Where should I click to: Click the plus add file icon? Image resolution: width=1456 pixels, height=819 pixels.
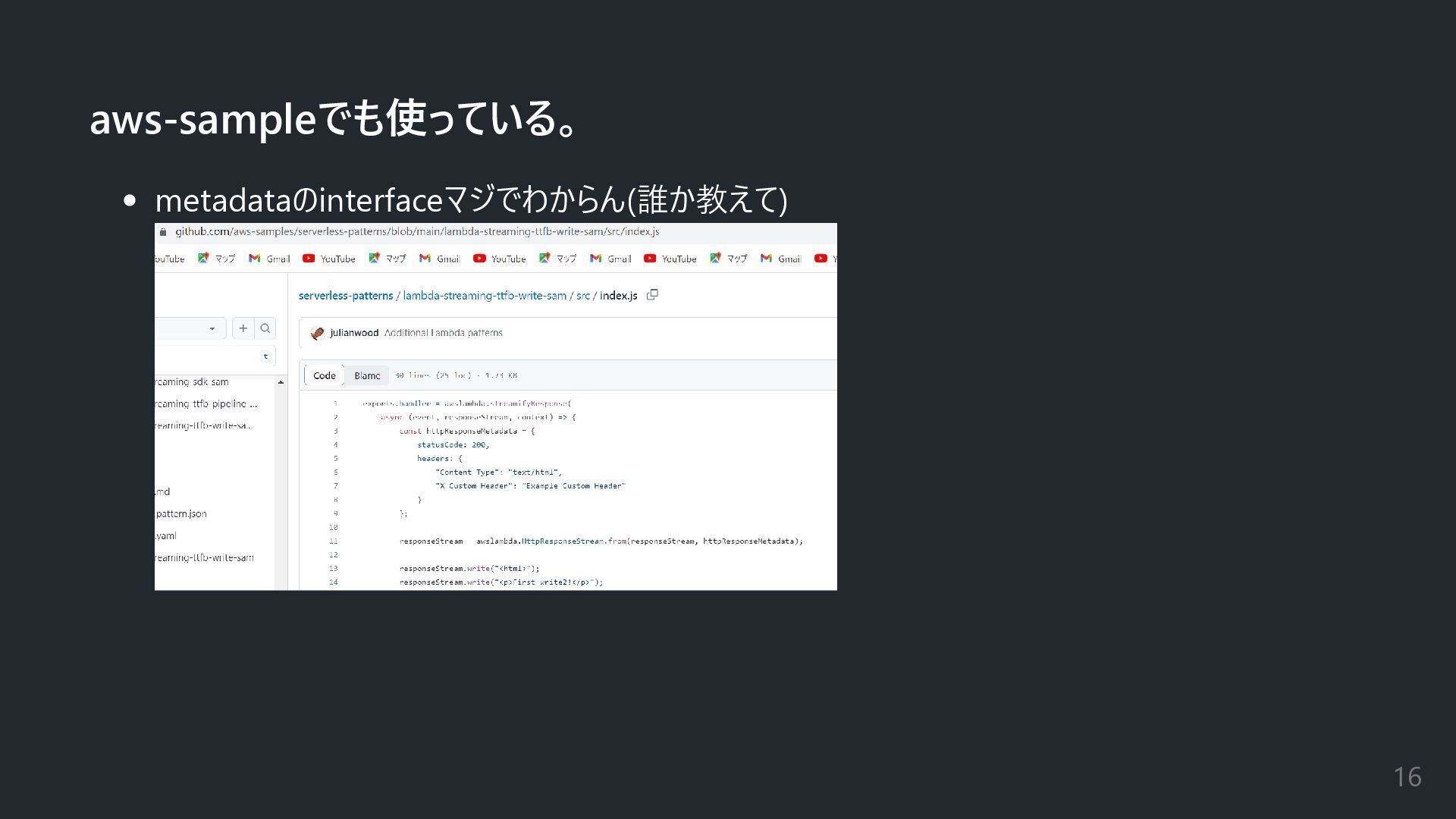click(243, 328)
